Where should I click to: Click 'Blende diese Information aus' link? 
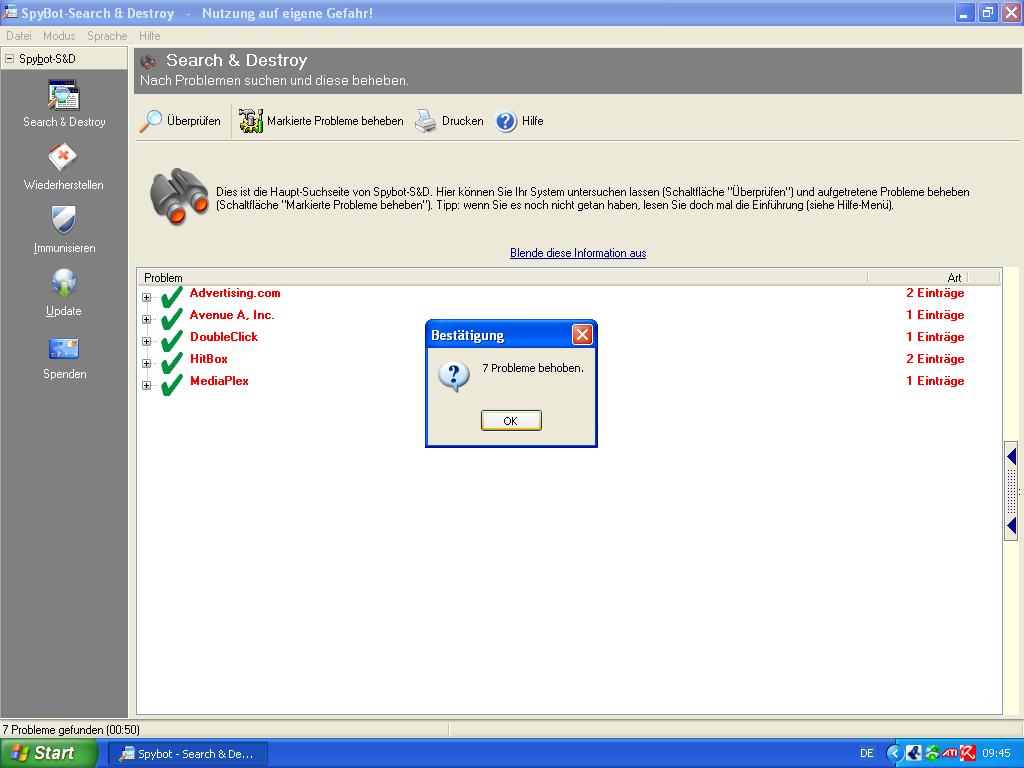point(578,253)
